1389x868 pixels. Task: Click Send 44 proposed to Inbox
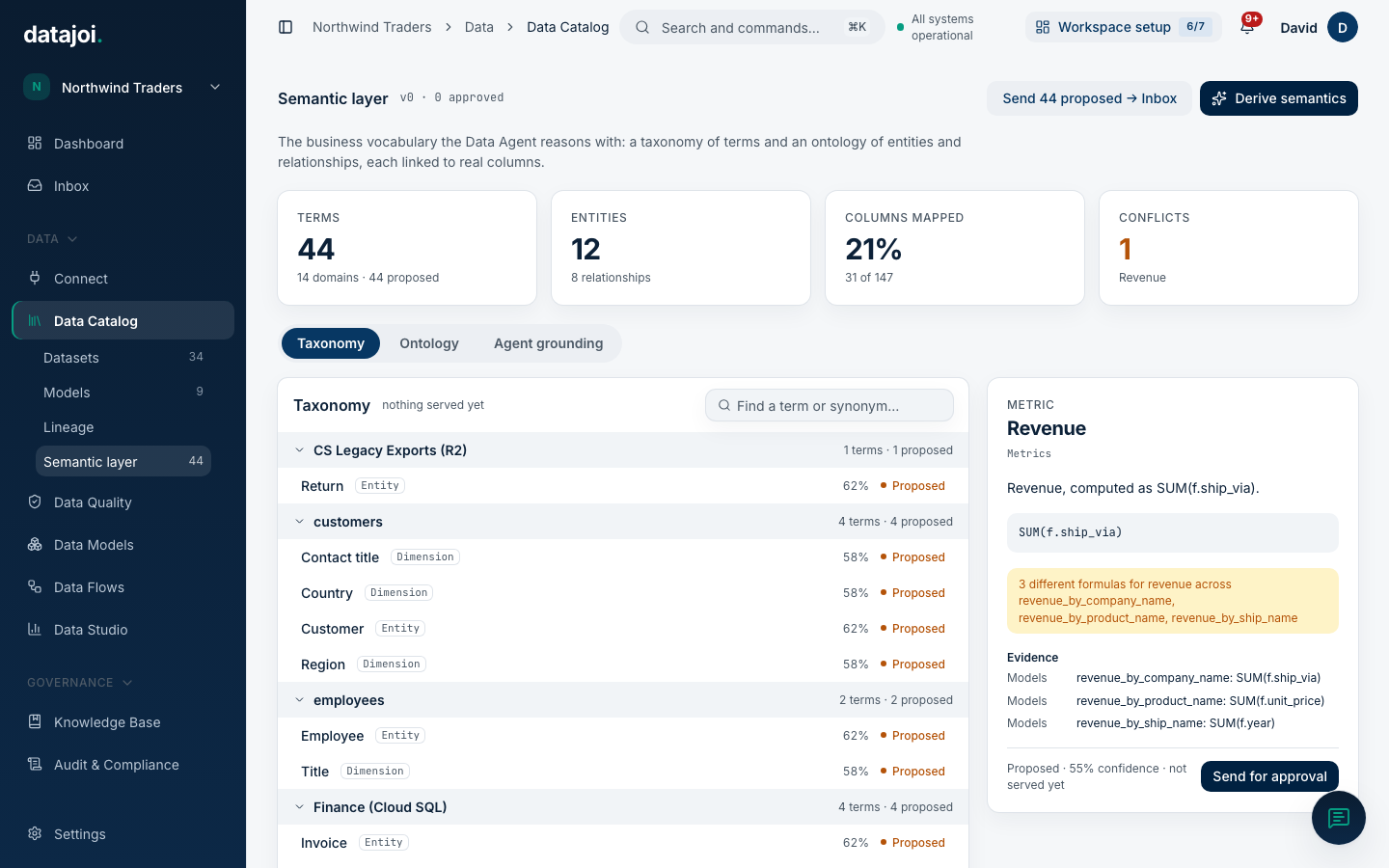[1090, 98]
